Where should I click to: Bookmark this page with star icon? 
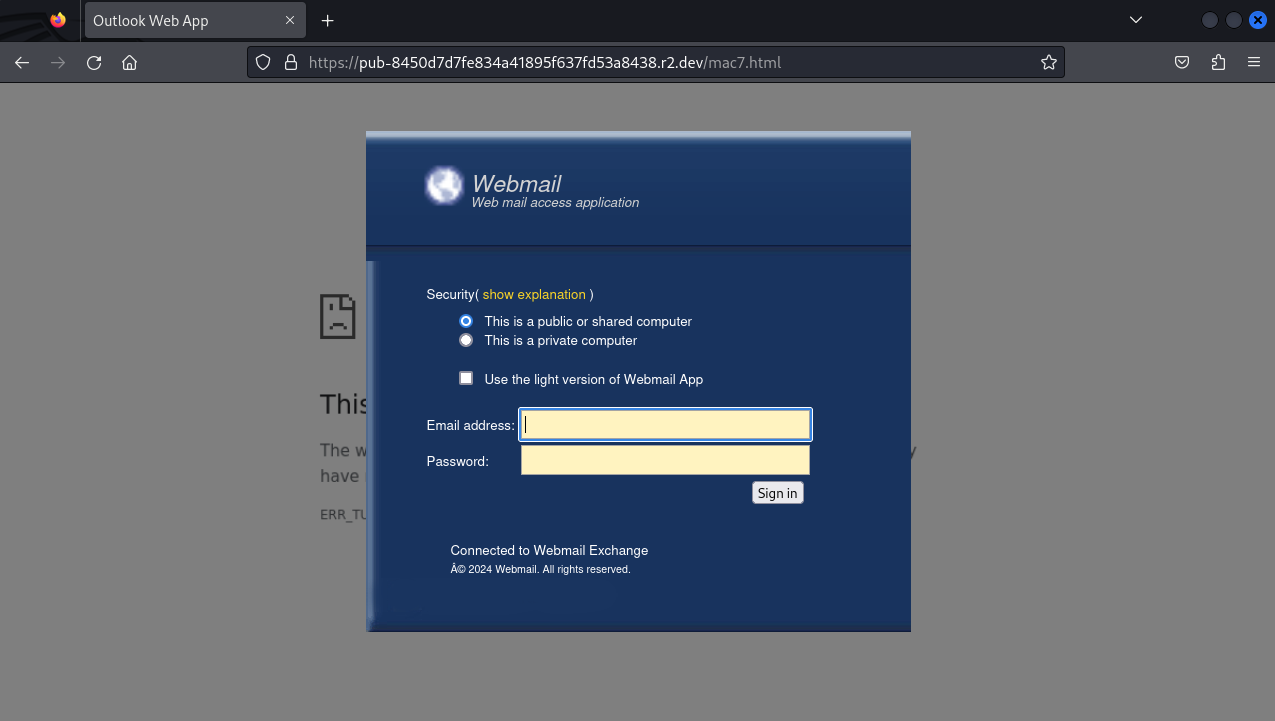pos(1048,62)
